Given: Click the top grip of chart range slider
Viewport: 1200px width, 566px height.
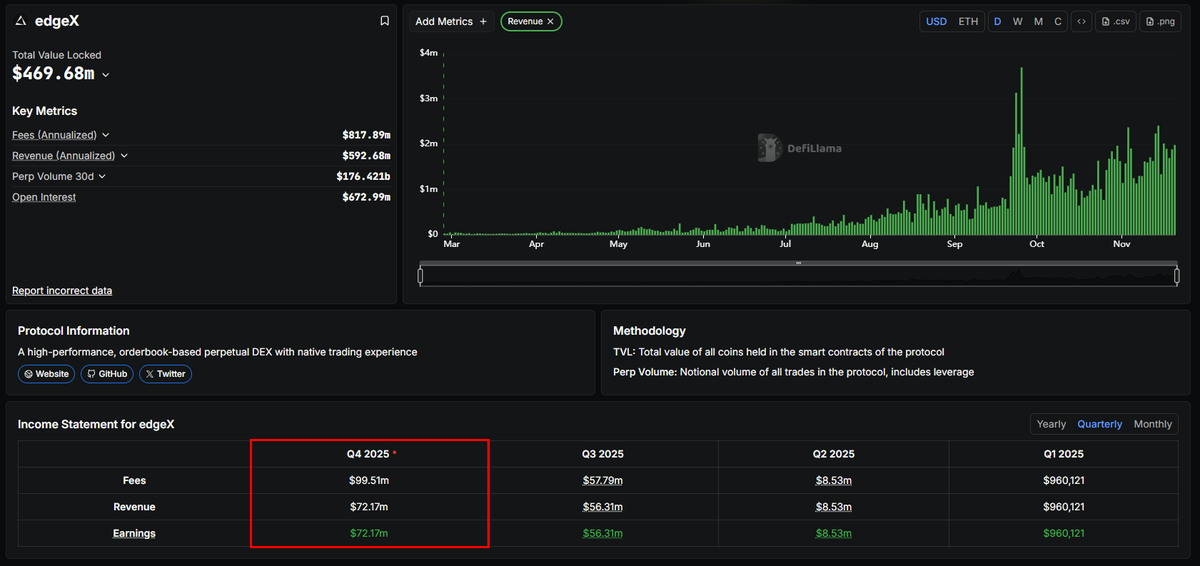Looking at the screenshot, I should tap(799, 263).
